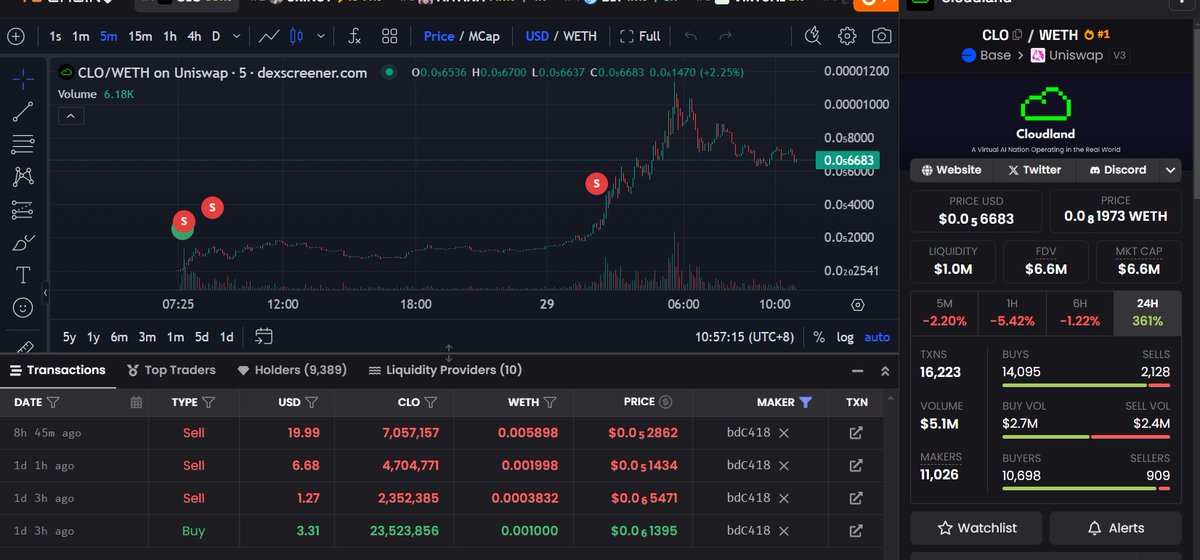The height and width of the screenshot is (560, 1200).
Task: Select the Fibonacci retracement lines tool
Action: pos(22,145)
